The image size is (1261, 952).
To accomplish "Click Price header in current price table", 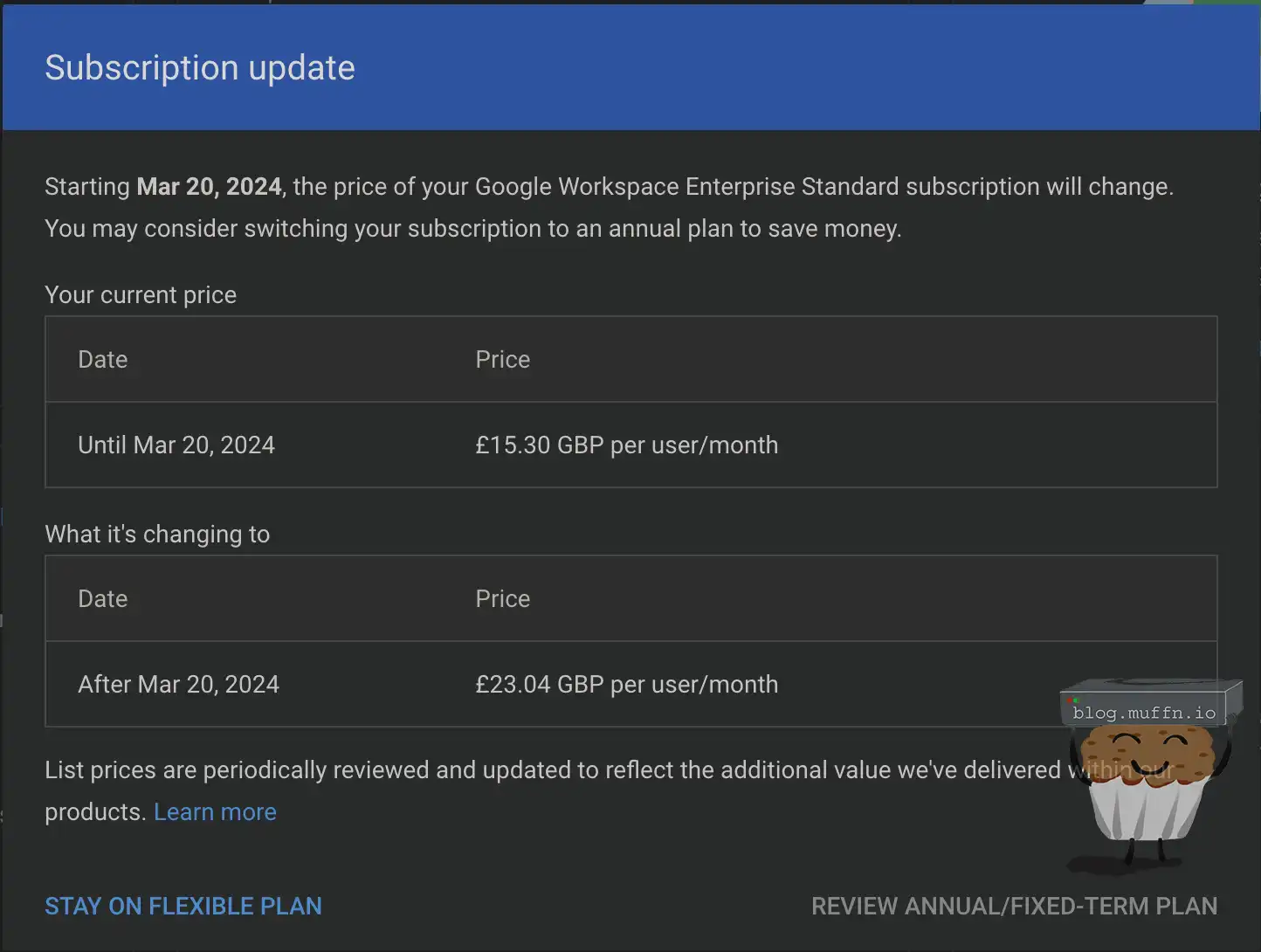I will (x=502, y=359).
